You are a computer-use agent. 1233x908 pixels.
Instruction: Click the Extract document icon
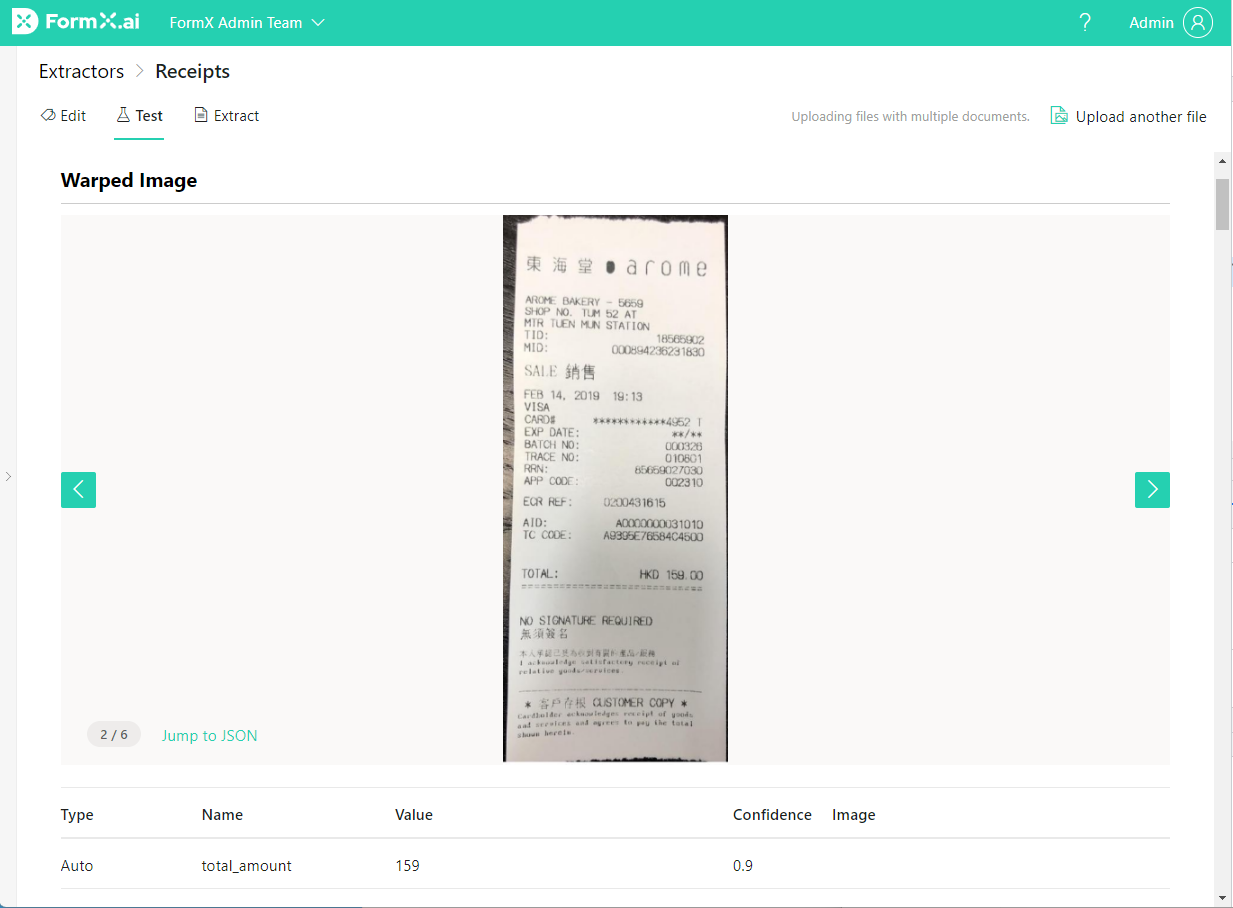click(201, 115)
